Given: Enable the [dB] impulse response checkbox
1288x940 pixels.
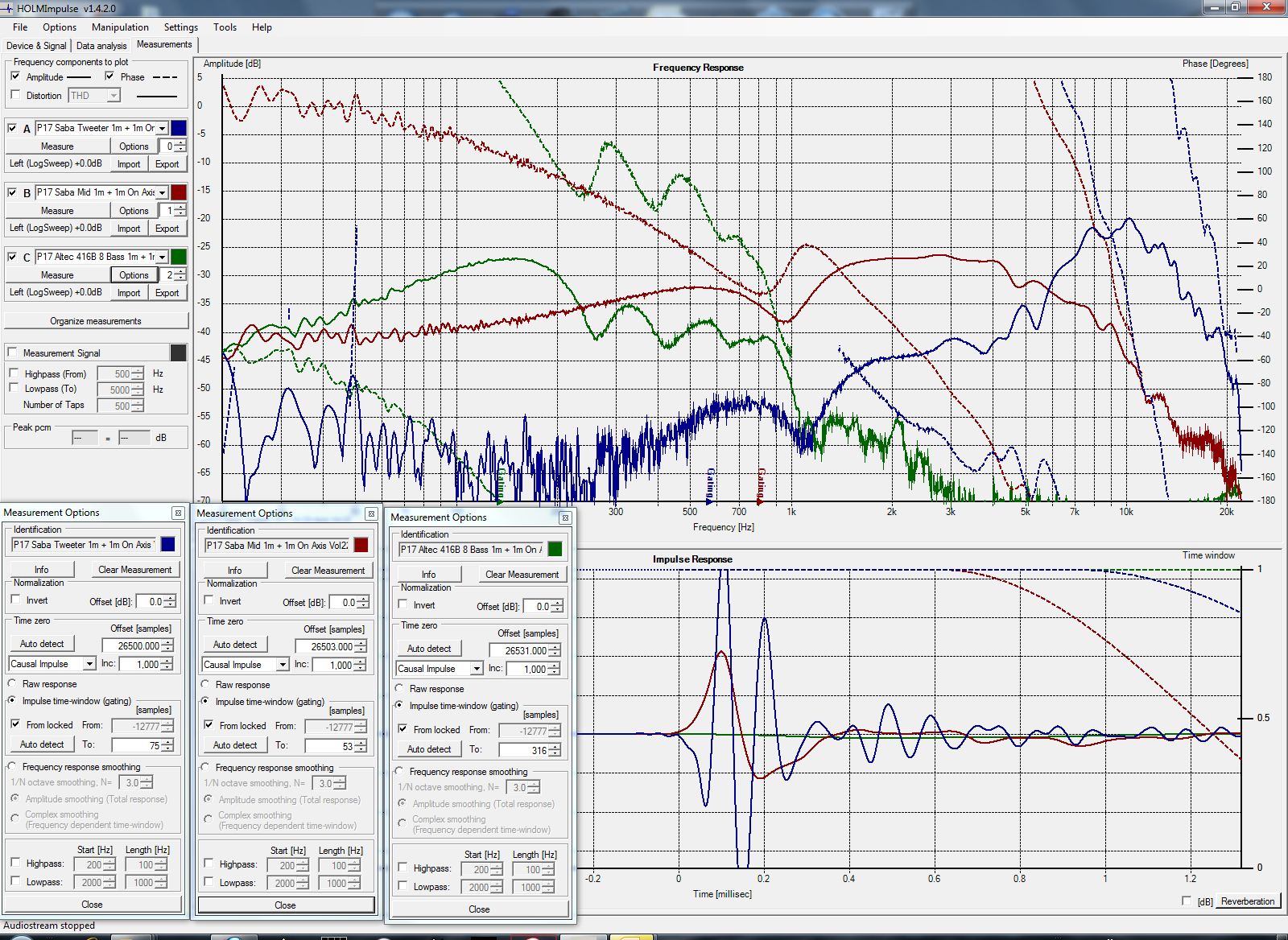Looking at the screenshot, I should tap(1187, 901).
